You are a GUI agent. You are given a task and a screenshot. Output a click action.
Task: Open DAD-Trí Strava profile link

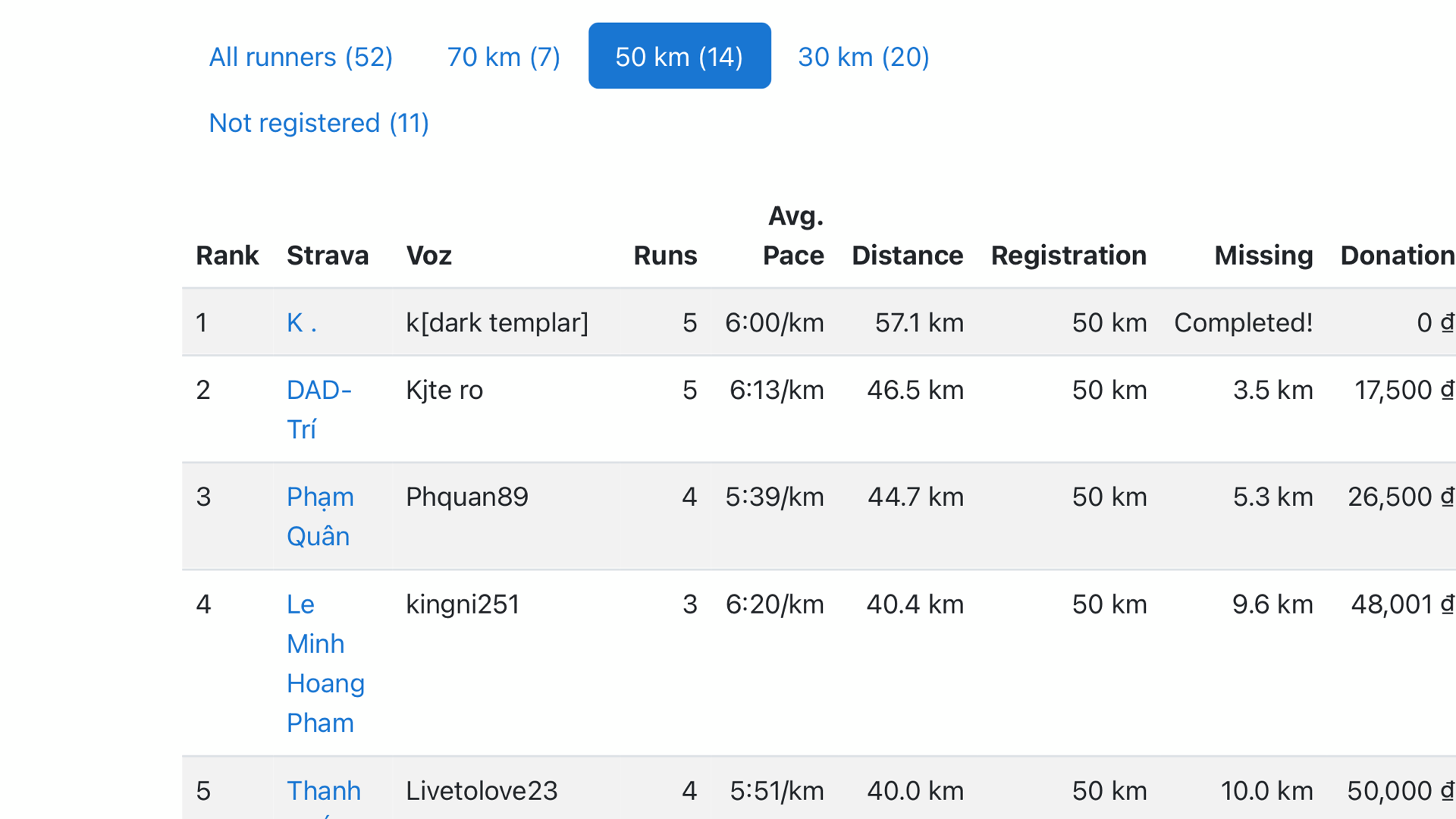319,409
